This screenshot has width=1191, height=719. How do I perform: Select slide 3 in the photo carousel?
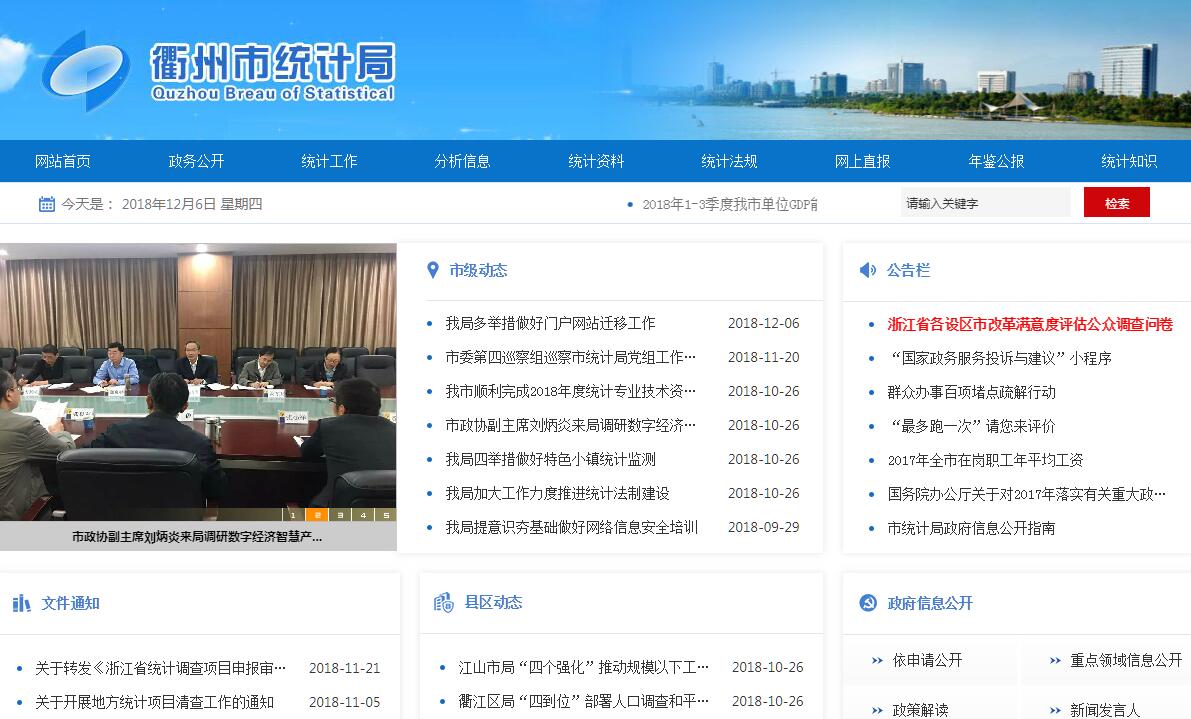click(x=339, y=515)
